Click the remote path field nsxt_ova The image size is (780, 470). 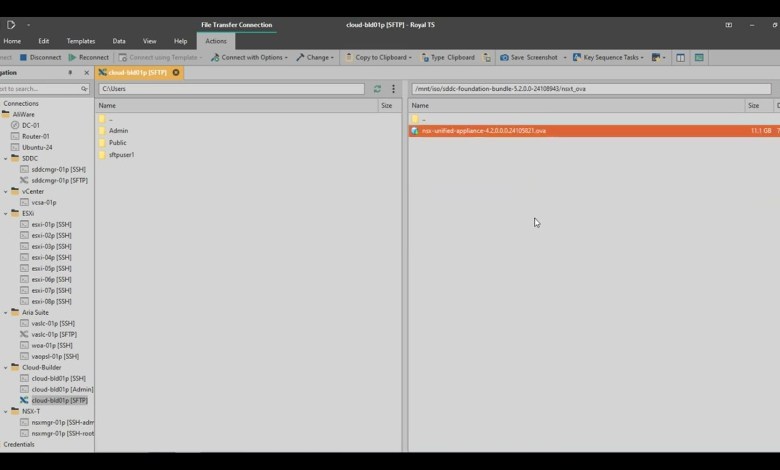591,89
